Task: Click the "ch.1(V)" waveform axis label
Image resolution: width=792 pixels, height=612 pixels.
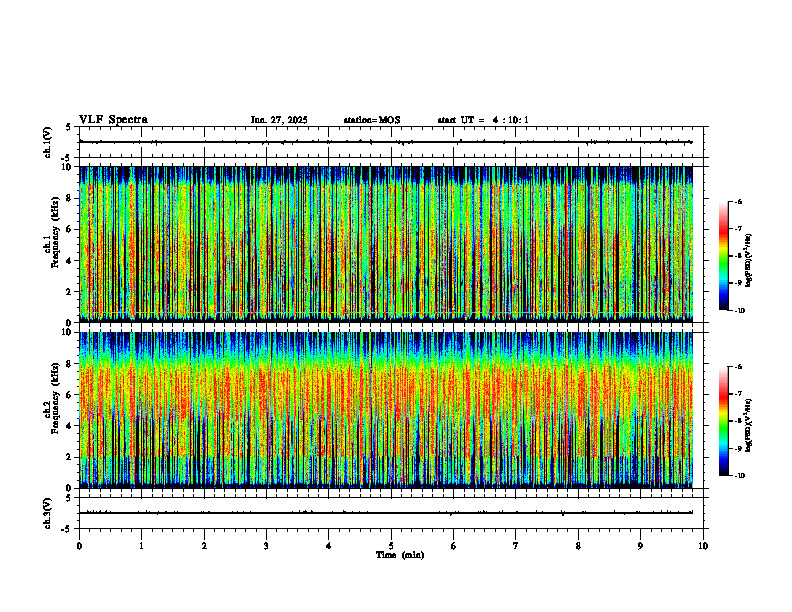Action: (x=48, y=142)
